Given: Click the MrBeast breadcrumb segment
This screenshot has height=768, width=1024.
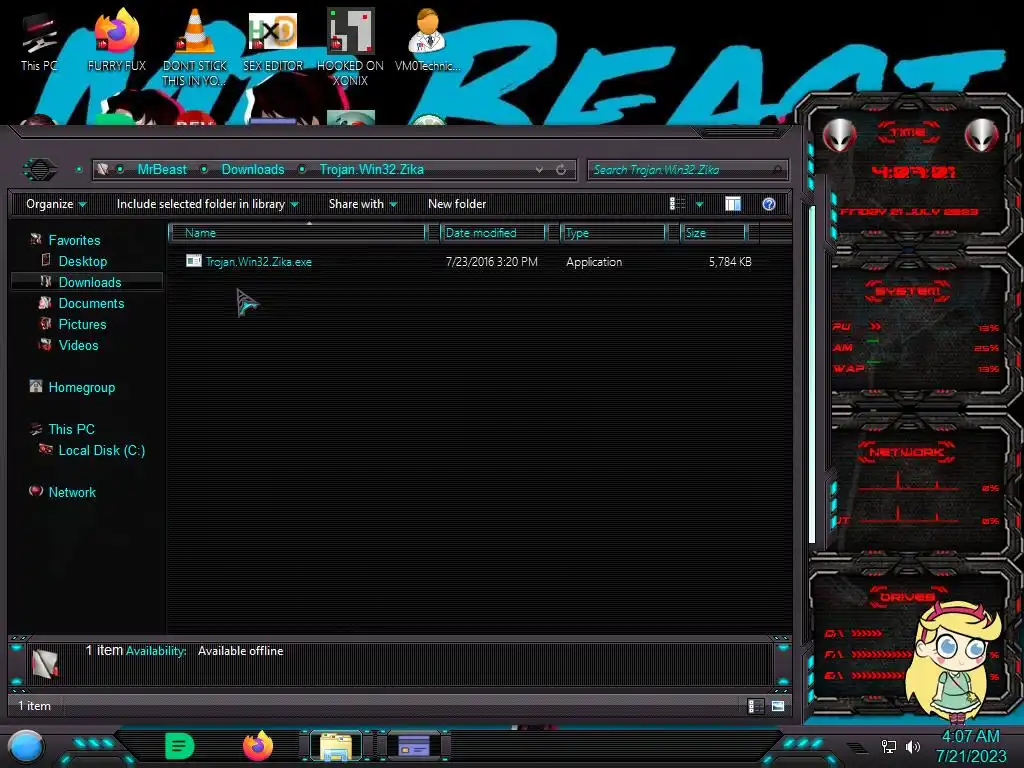Looking at the screenshot, I should 162,170.
